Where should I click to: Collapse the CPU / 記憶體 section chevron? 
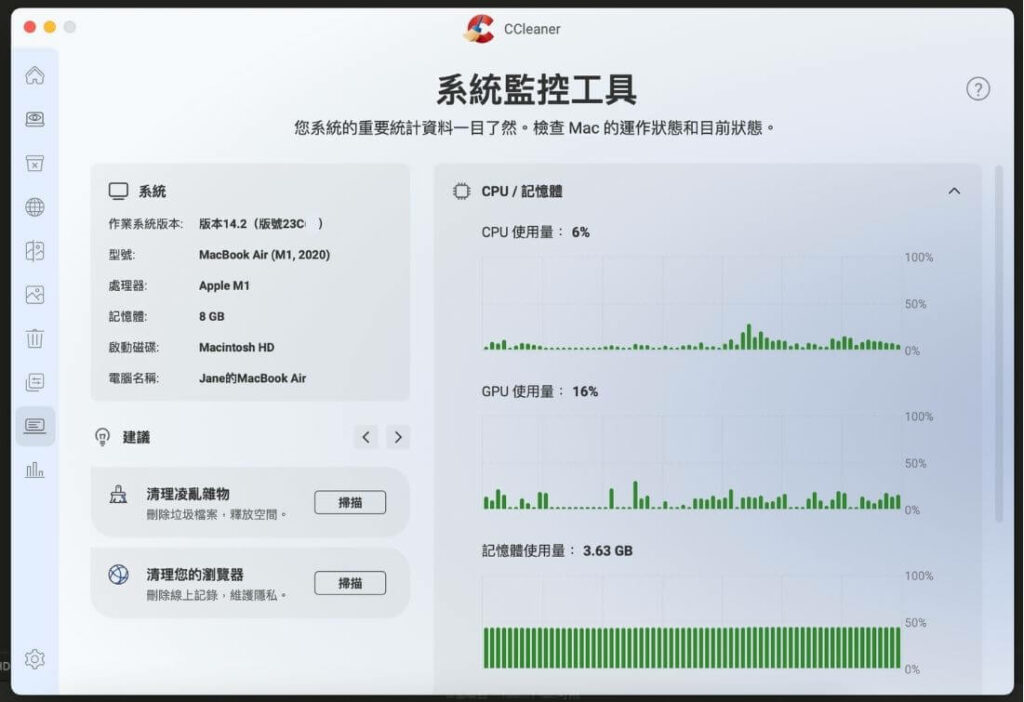[x=954, y=191]
